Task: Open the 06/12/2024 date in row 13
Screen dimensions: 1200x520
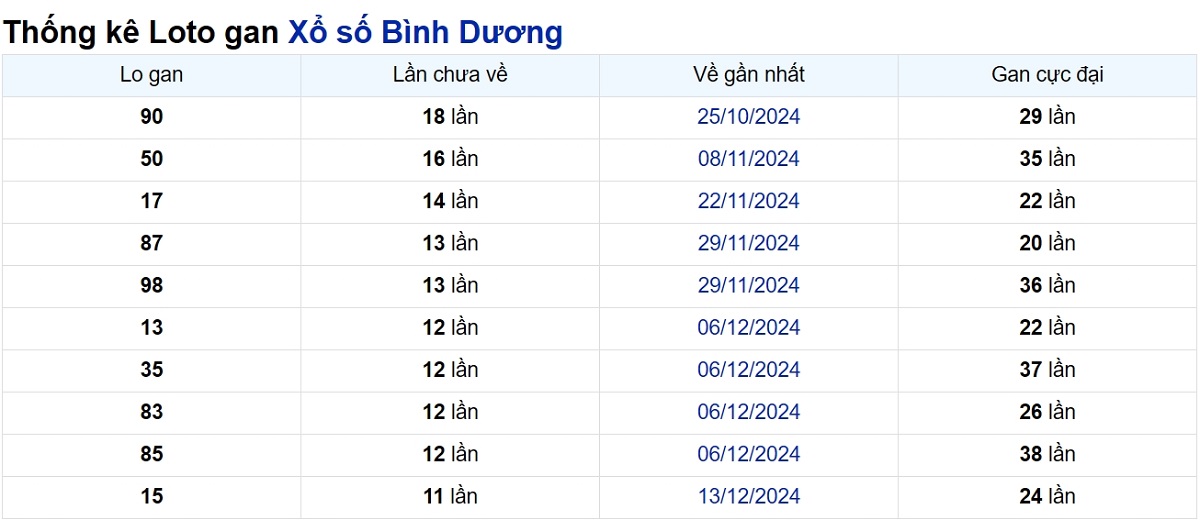Action: pos(749,327)
